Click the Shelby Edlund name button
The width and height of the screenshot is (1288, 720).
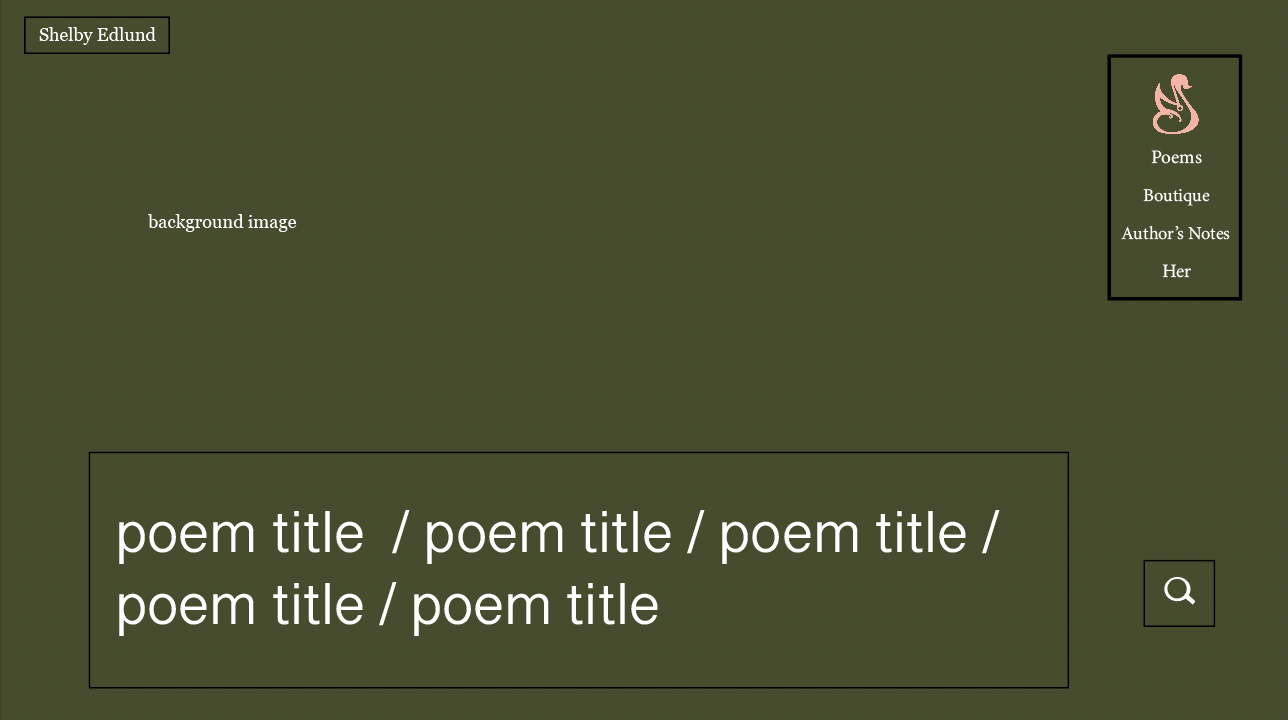[97, 35]
